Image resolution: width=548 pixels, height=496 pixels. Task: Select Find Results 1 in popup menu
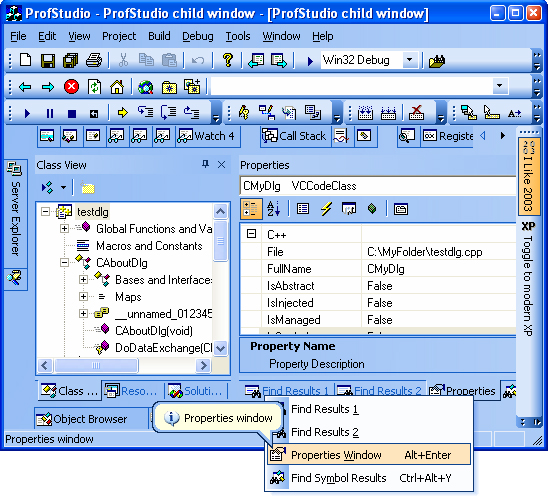(x=369, y=409)
